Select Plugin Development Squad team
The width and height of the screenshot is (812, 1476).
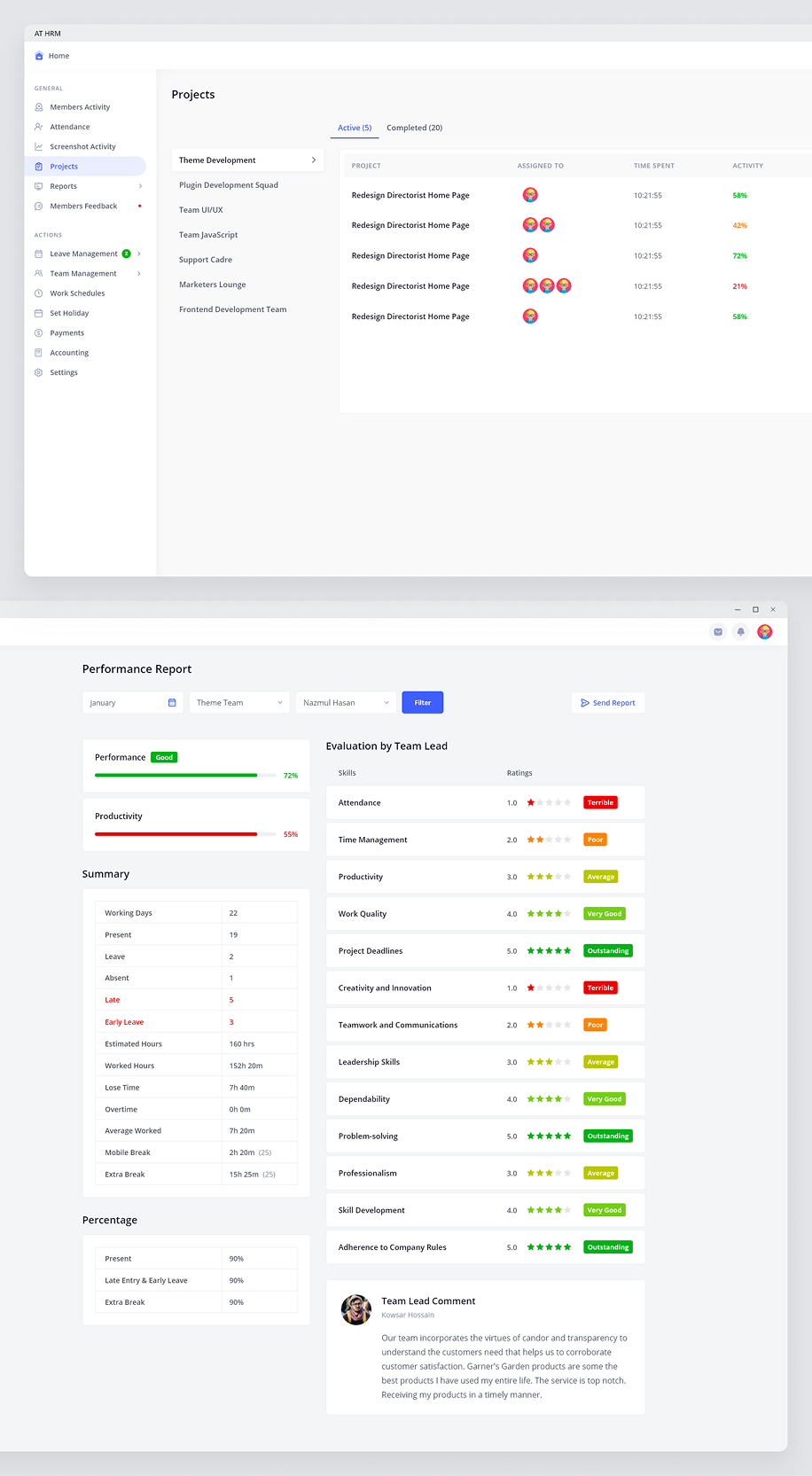[229, 185]
